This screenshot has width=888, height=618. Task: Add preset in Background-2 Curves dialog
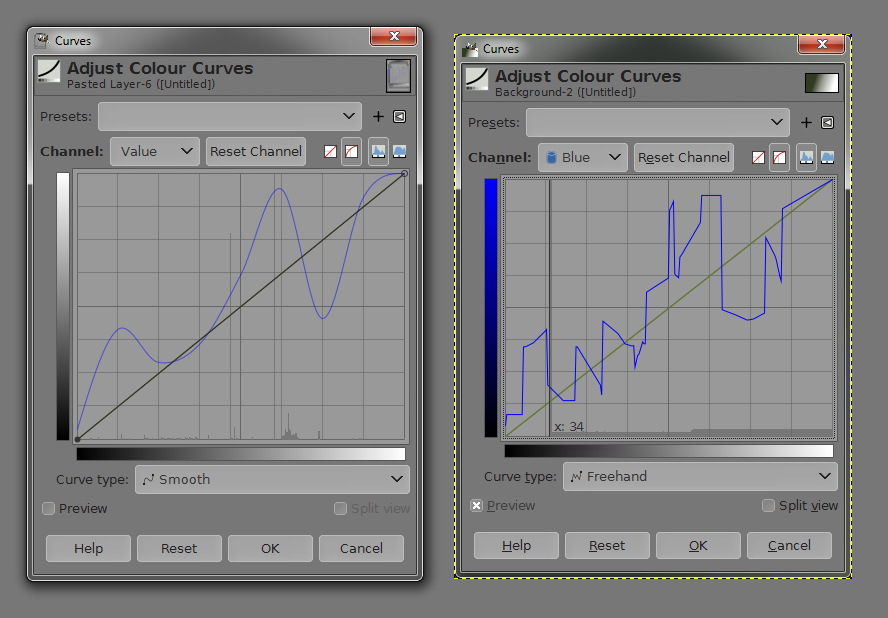(x=806, y=122)
